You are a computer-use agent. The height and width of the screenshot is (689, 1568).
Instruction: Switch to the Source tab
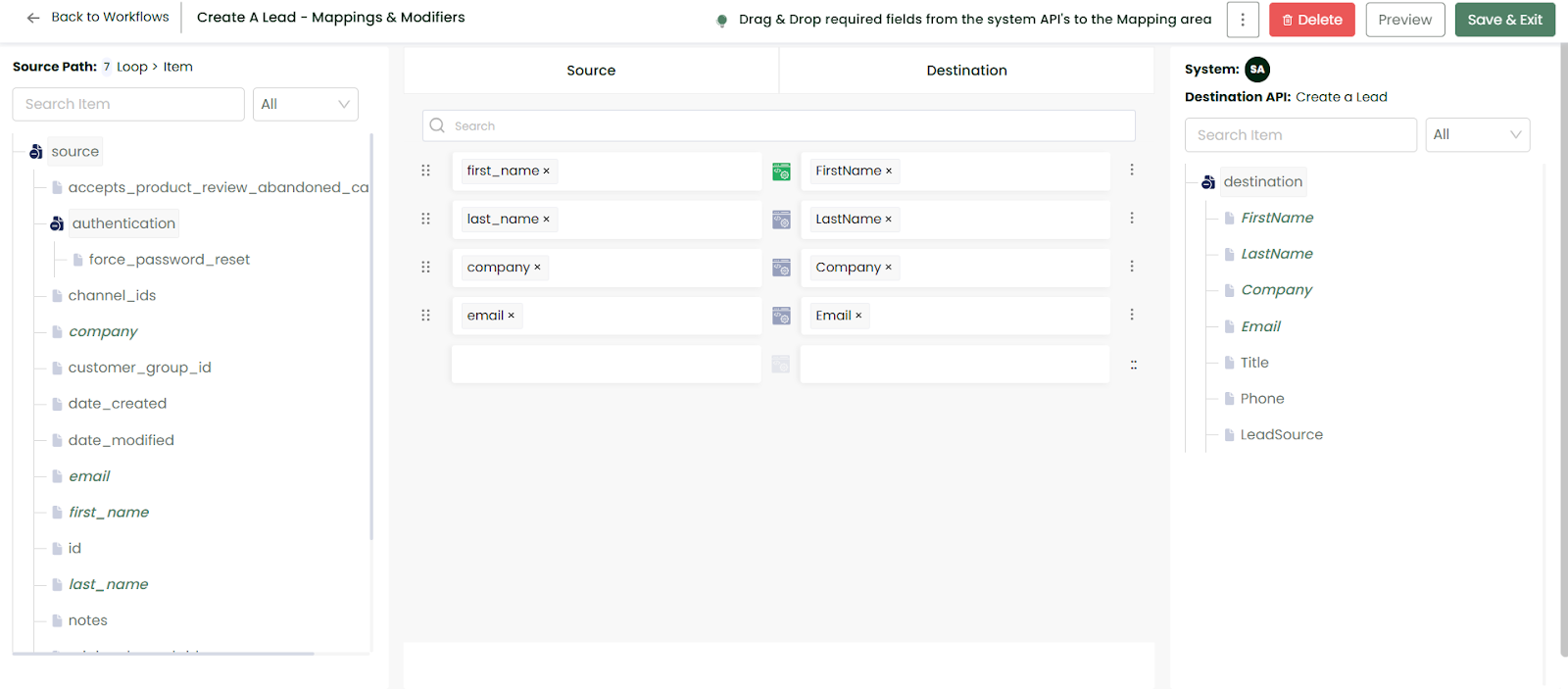pyautogui.click(x=591, y=71)
